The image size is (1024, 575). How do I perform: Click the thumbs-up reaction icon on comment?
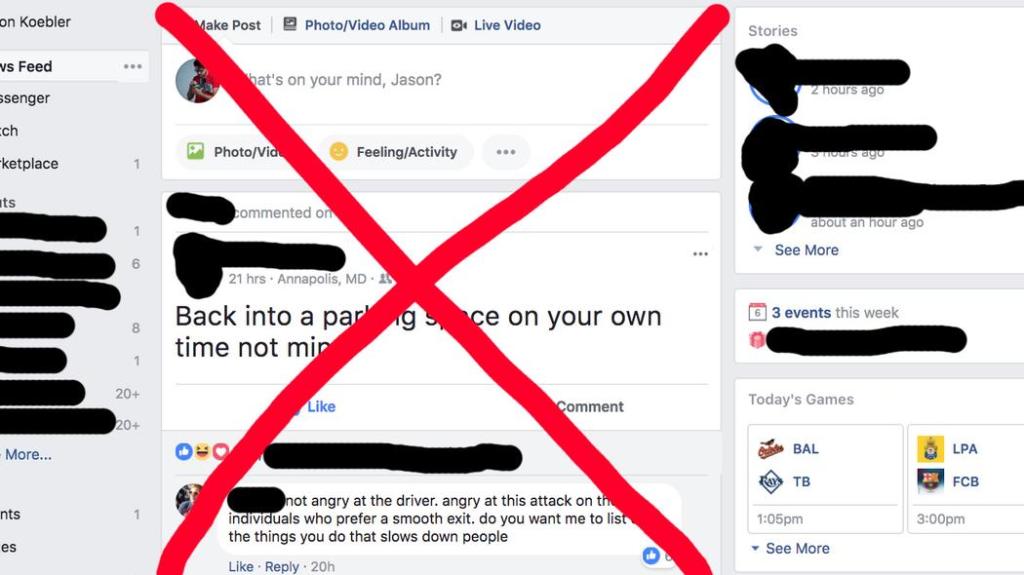(651, 555)
